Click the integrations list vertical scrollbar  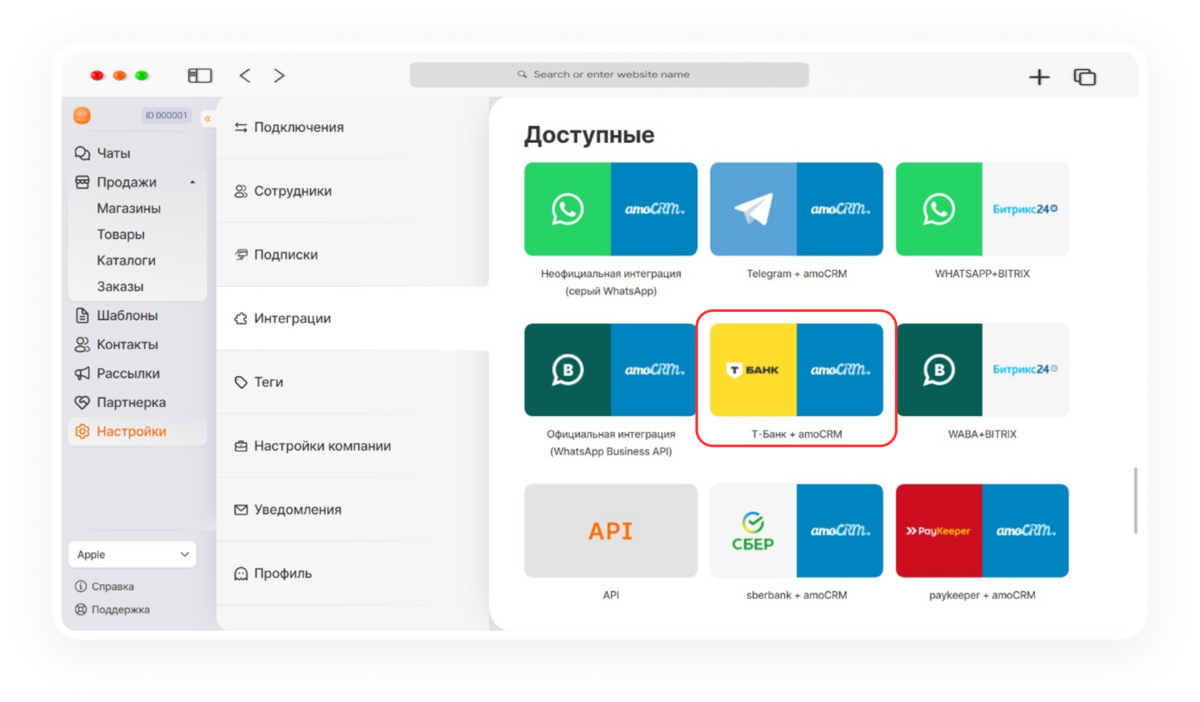pyautogui.click(x=1135, y=500)
